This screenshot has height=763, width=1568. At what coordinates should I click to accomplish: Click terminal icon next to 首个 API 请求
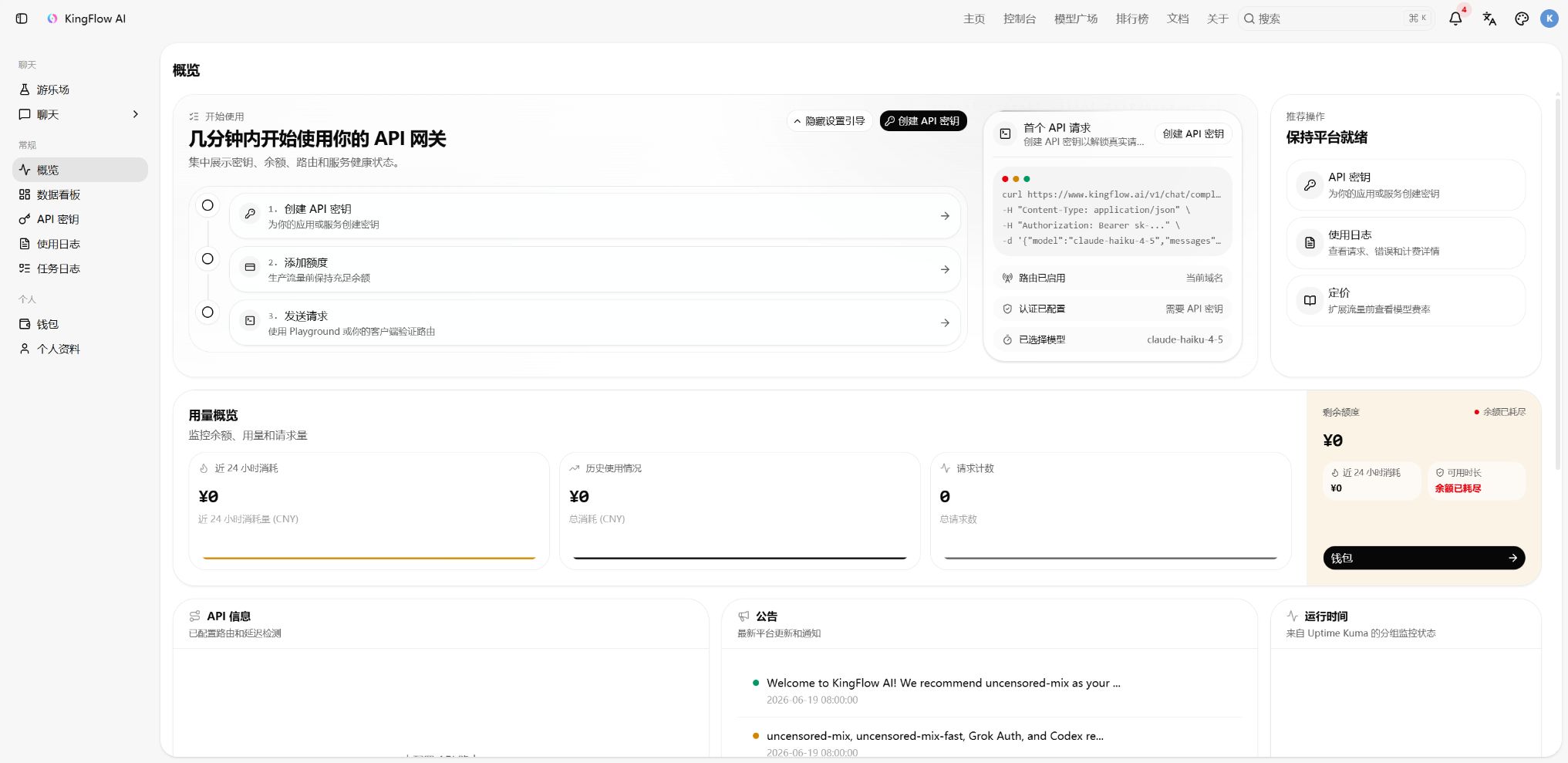click(x=1006, y=133)
